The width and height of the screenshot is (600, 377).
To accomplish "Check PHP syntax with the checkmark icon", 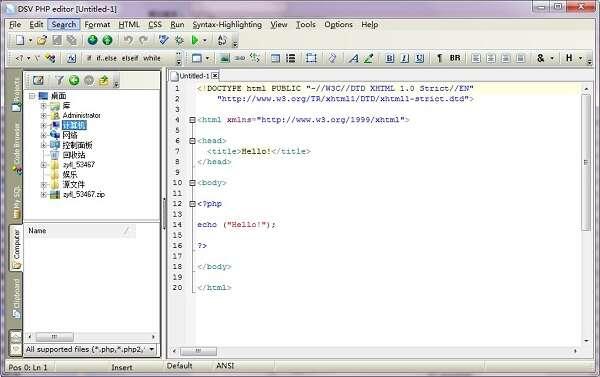I will 164,40.
